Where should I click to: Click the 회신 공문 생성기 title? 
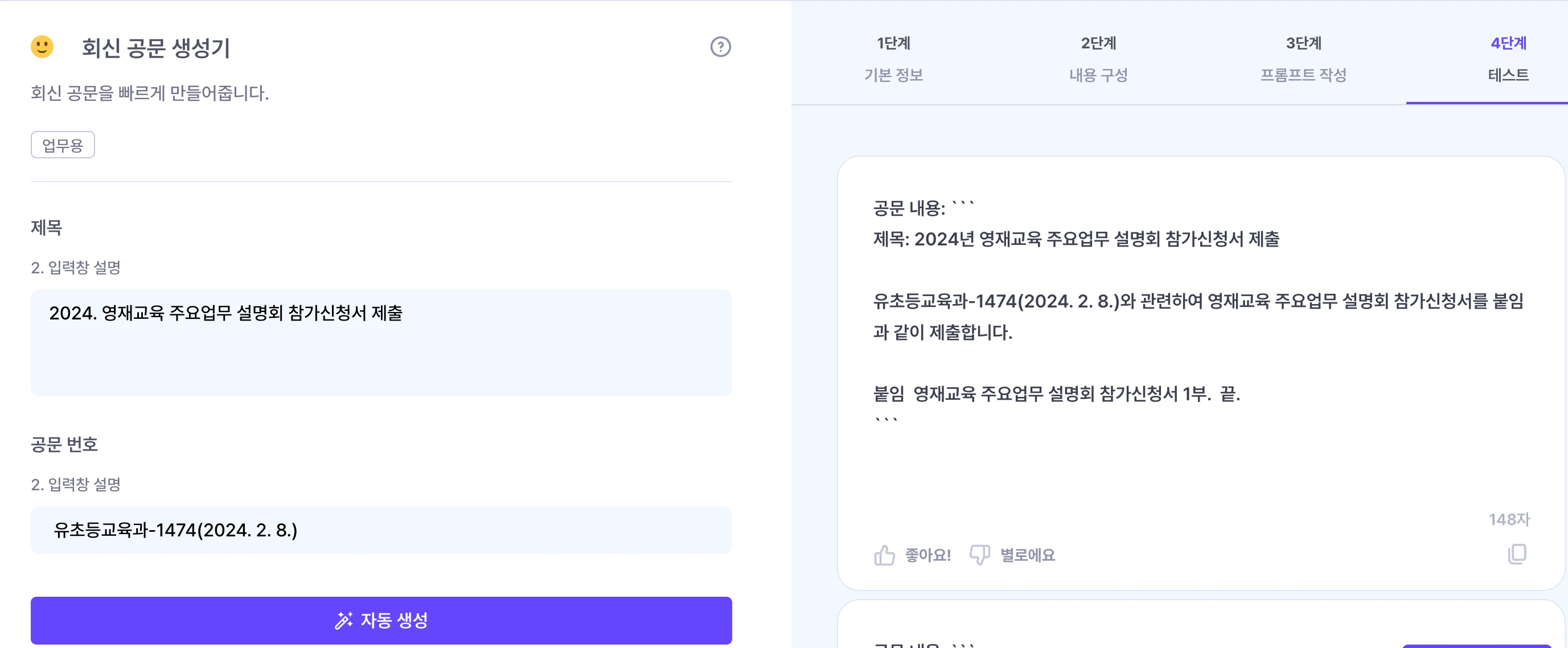156,47
